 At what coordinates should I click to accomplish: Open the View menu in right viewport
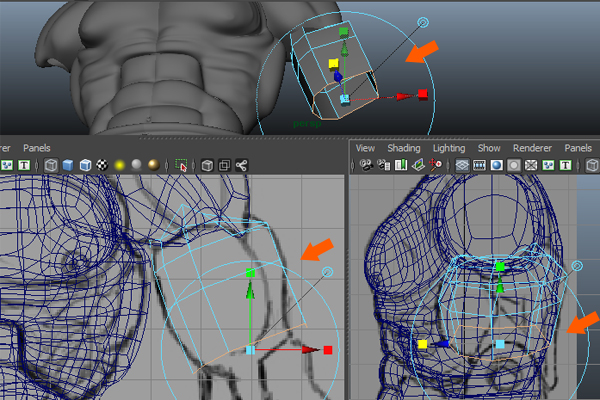pos(365,147)
